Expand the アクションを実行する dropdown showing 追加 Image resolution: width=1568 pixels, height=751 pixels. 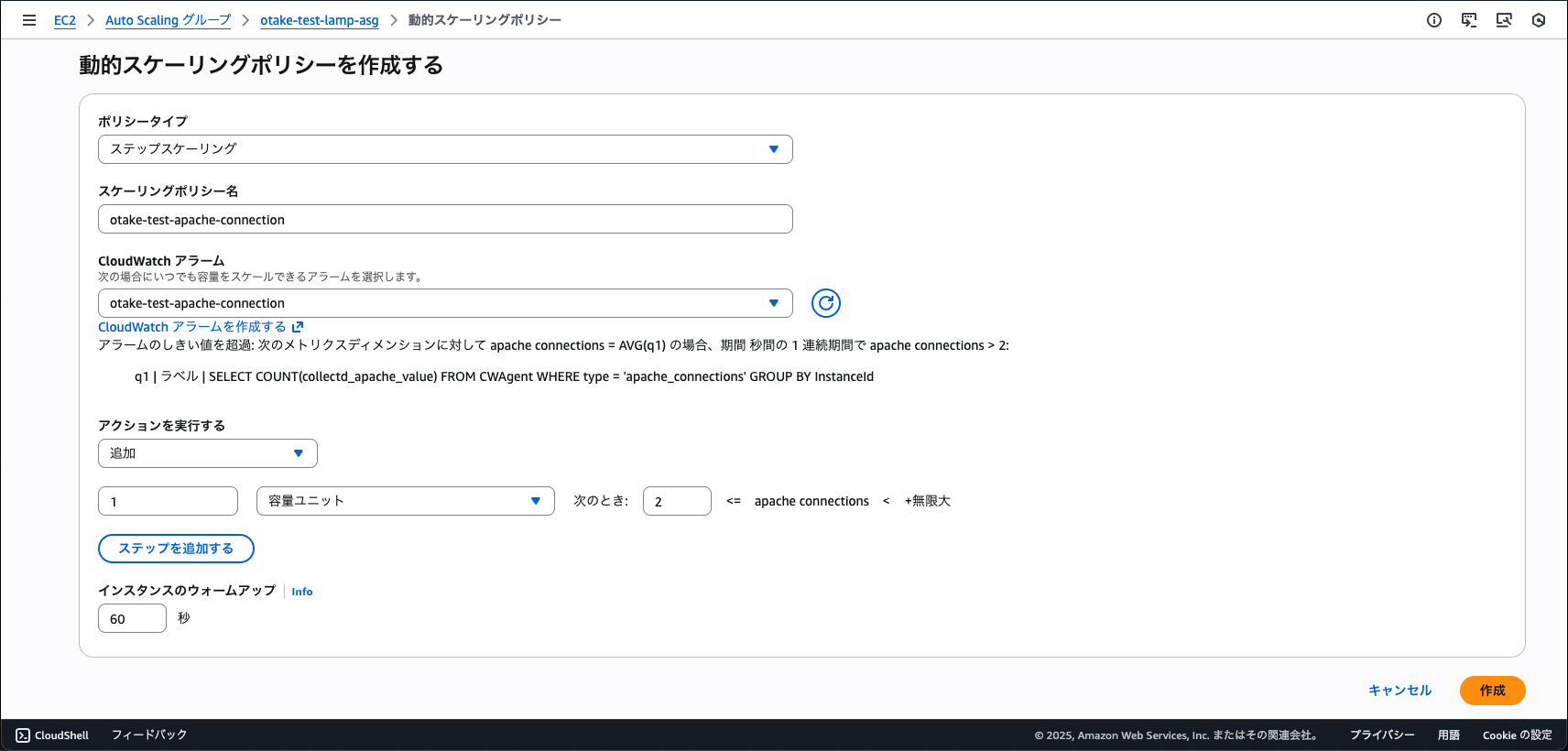208,453
